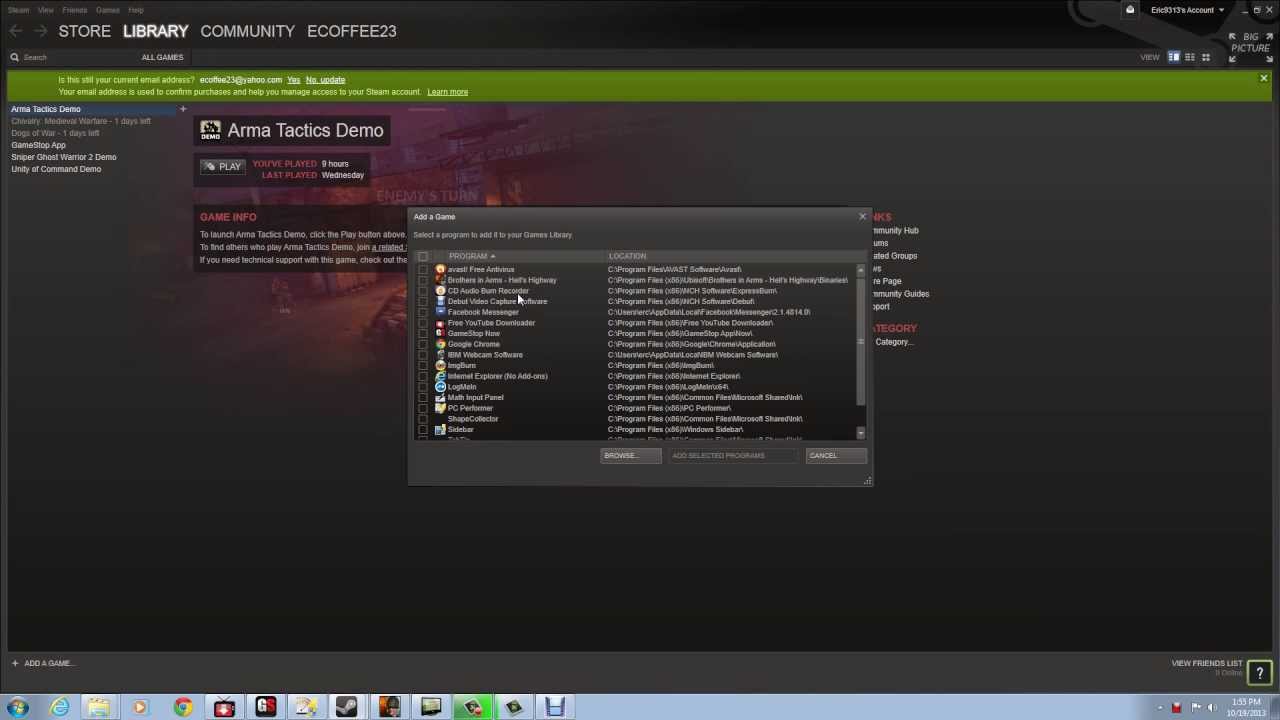Open Windows Explorer folder in taskbar
1280x720 pixels.
click(98, 708)
